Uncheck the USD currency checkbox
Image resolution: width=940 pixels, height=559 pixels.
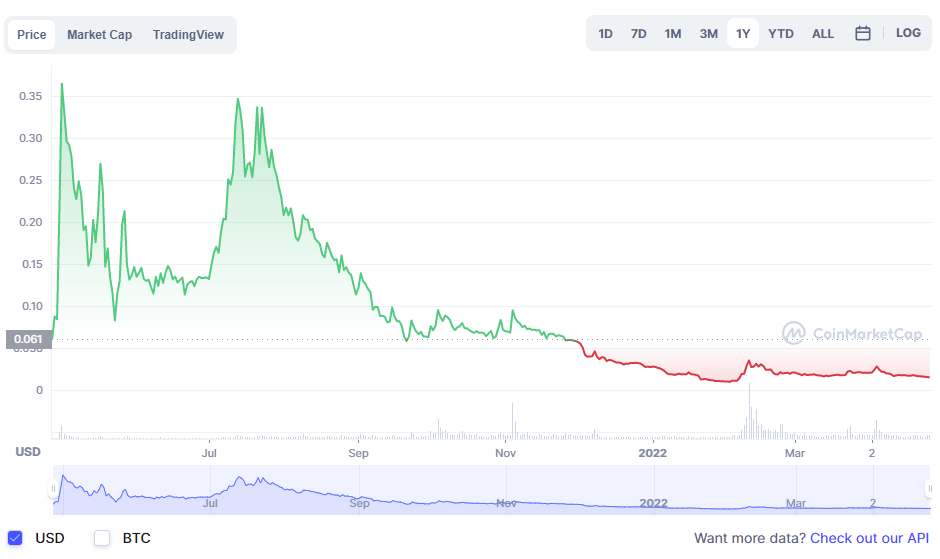15,538
